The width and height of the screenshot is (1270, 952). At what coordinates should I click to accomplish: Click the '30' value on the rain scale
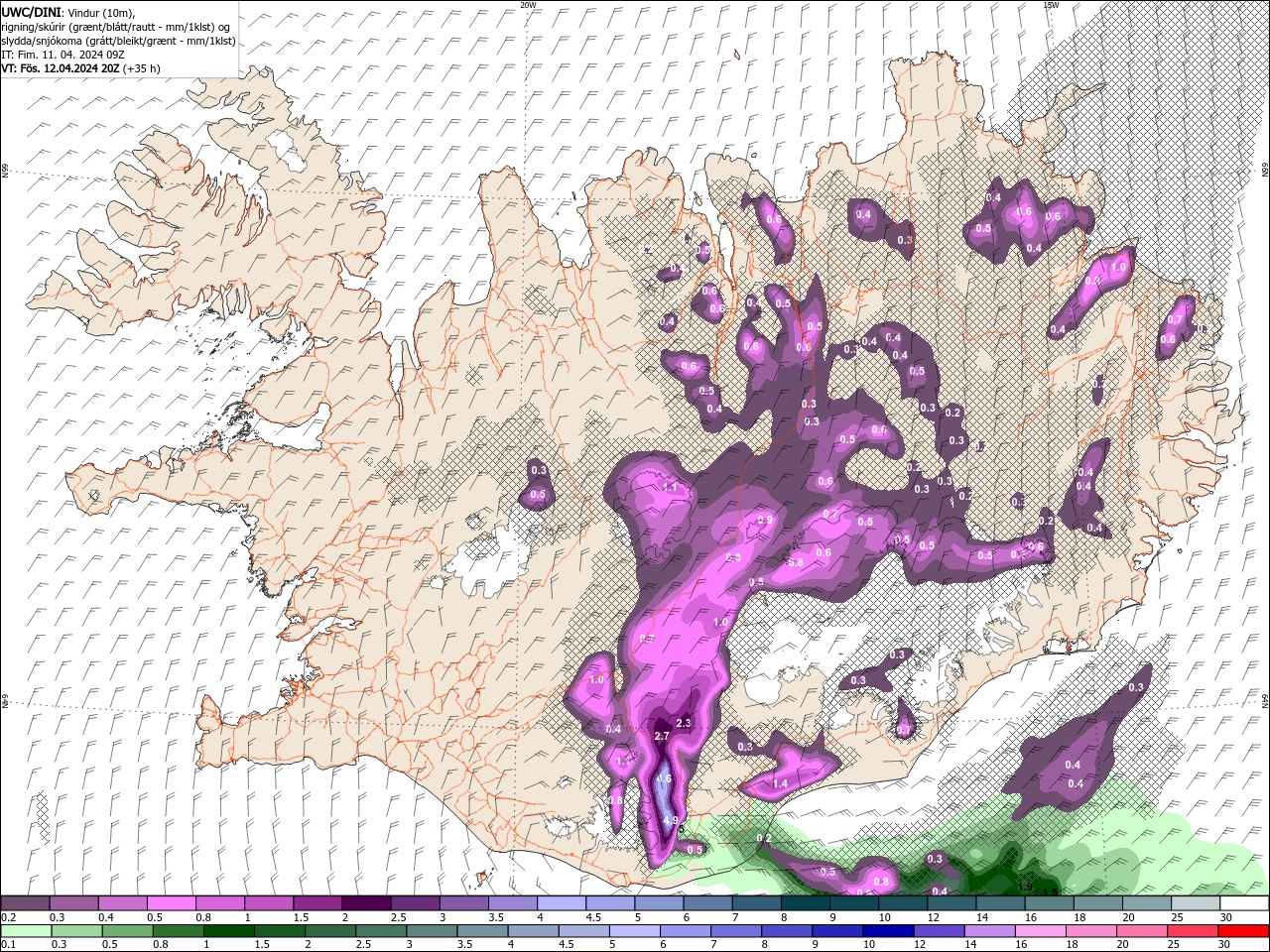(1225, 945)
